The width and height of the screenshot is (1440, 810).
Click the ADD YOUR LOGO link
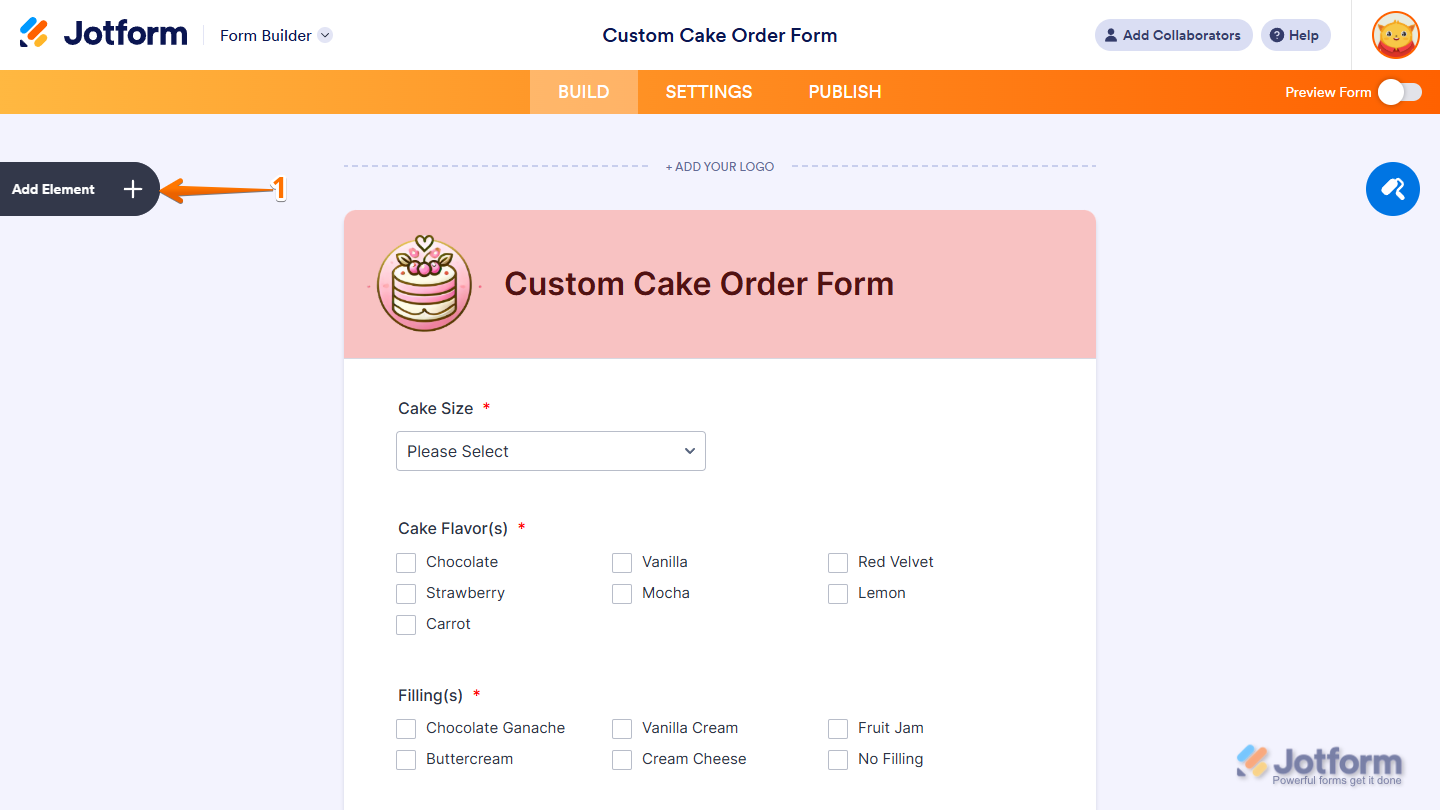[x=719, y=166]
